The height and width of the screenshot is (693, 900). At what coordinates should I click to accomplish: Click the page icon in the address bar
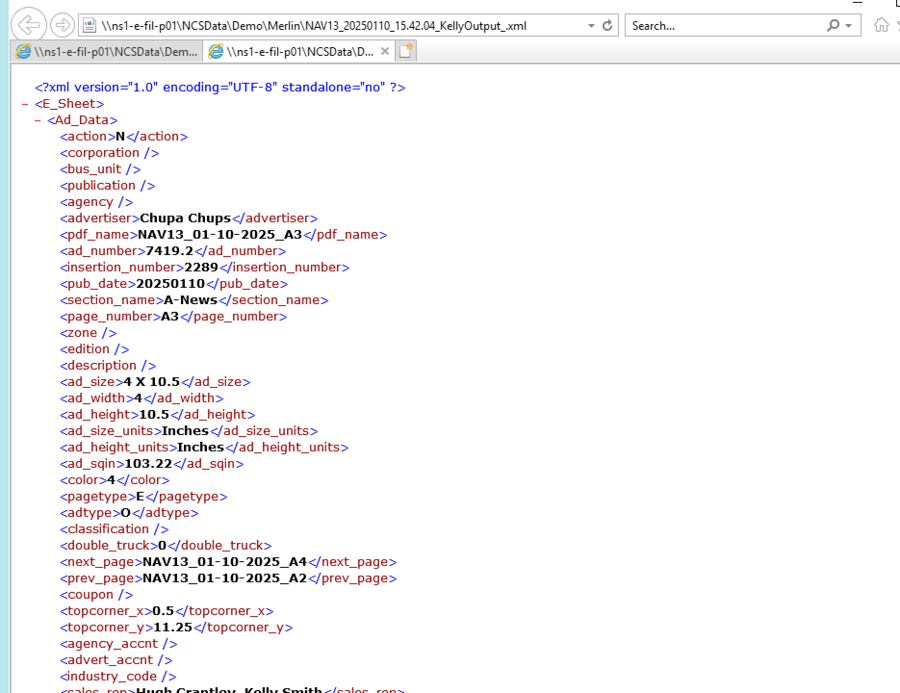click(90, 25)
